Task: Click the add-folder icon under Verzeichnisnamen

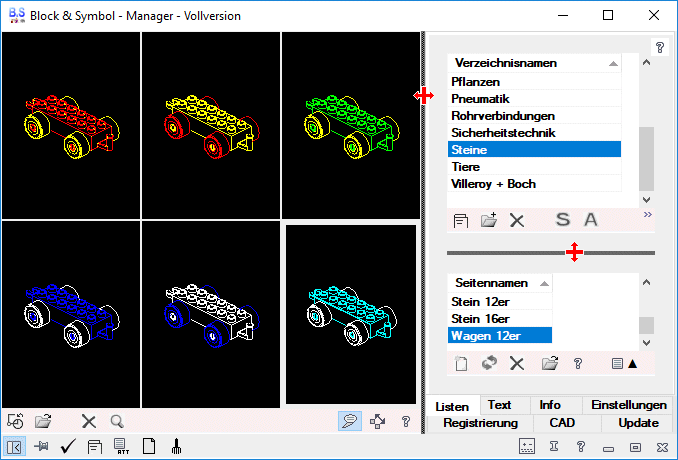Action: (489, 220)
